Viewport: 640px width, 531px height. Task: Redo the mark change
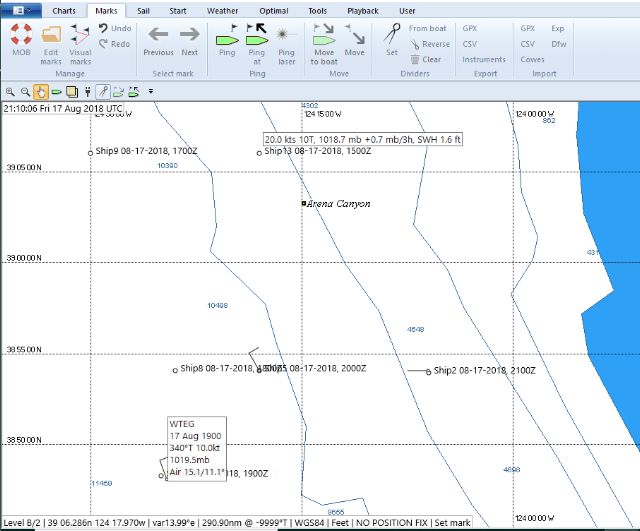(115, 44)
